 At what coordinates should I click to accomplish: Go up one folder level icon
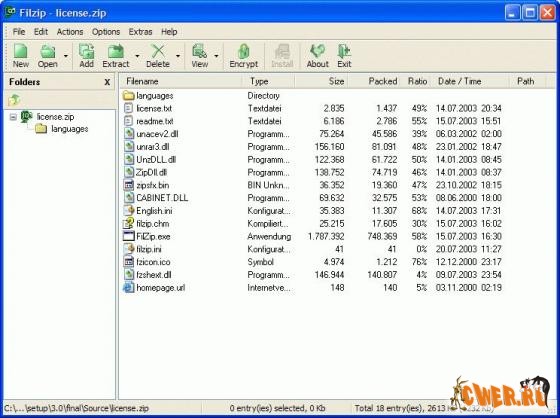(x=14, y=100)
